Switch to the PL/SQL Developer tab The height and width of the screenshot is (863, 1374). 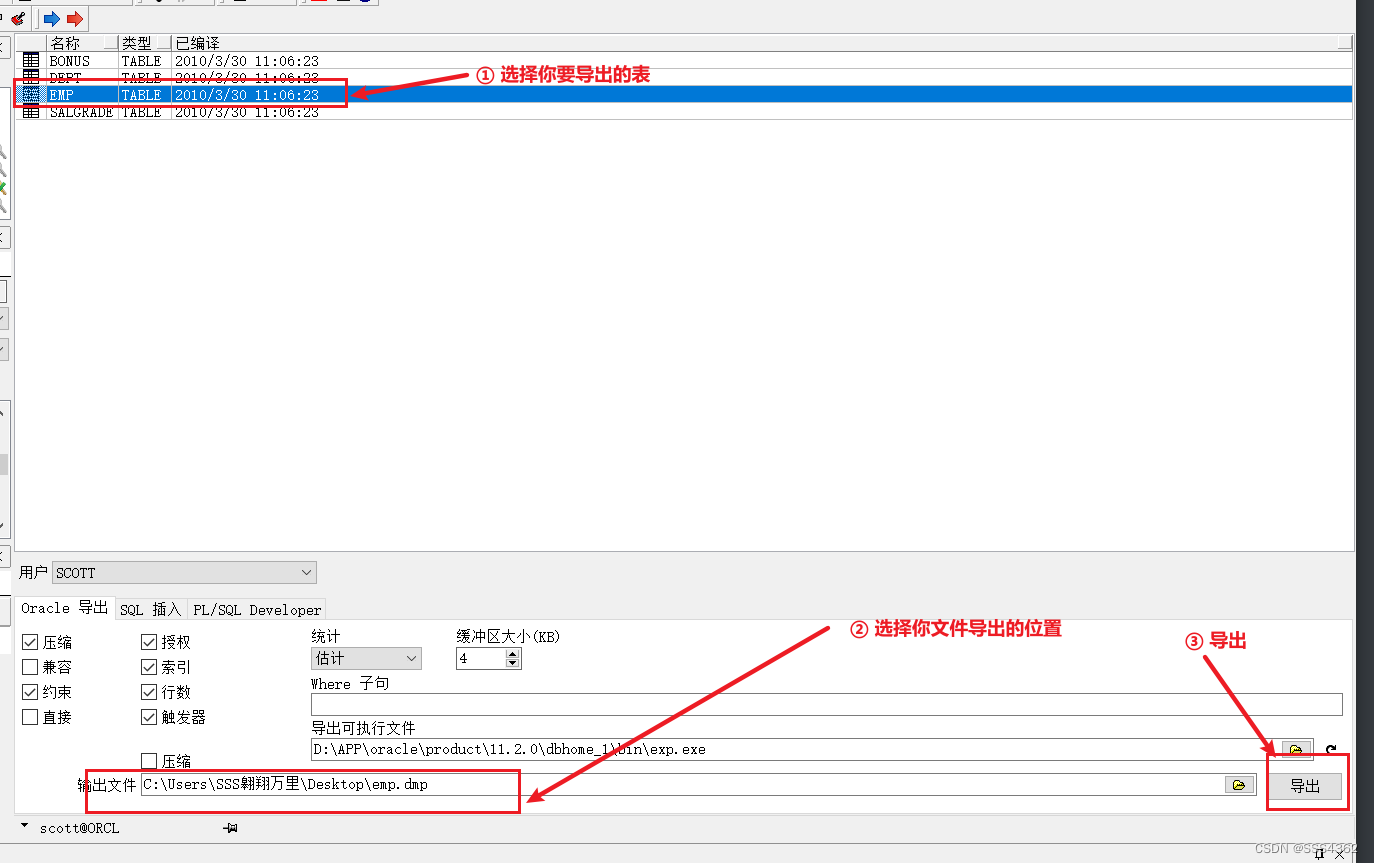(257, 609)
